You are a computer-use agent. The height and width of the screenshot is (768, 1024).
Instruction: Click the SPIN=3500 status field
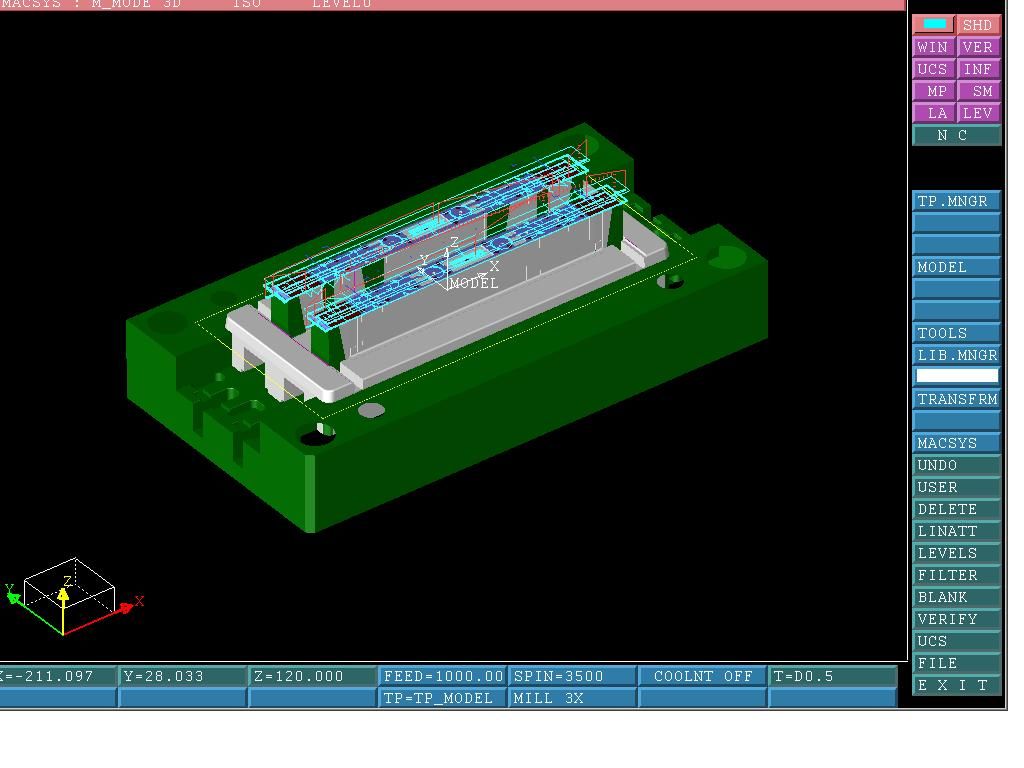click(x=572, y=676)
